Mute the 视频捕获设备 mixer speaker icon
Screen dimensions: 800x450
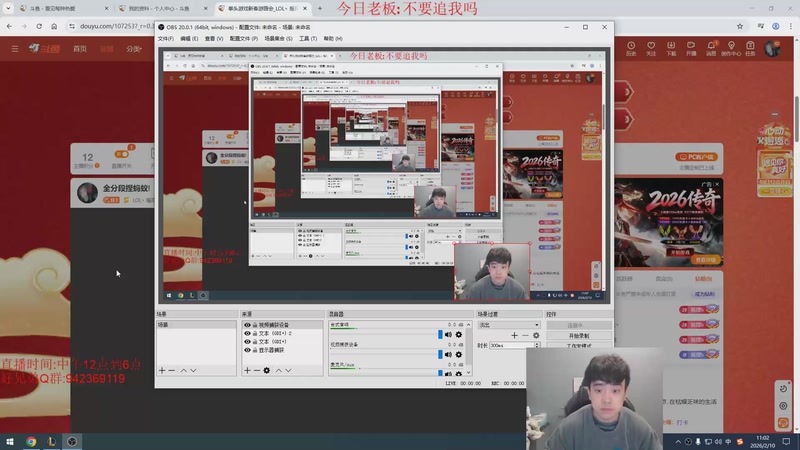click(448, 354)
